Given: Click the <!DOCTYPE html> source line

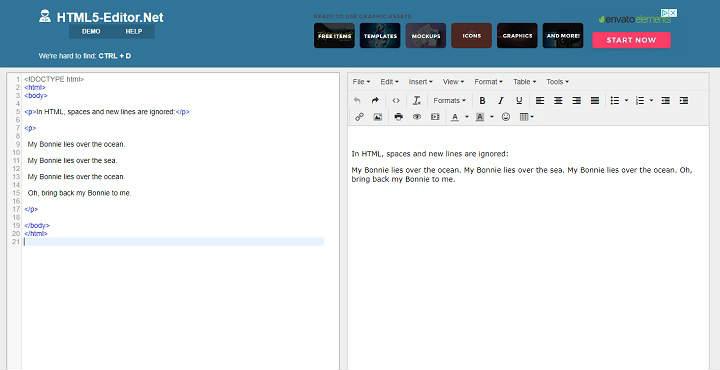Looking at the screenshot, I should [x=54, y=79].
